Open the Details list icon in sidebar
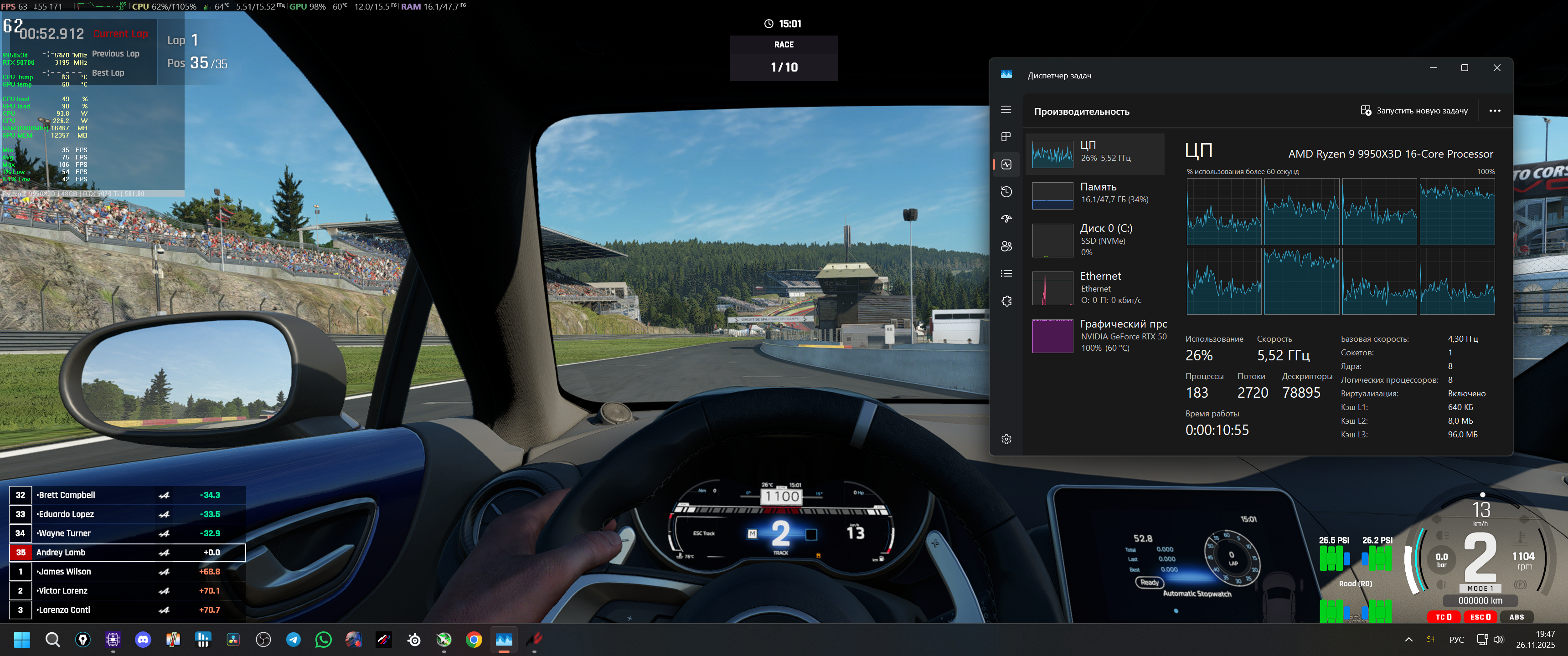 click(x=1006, y=274)
